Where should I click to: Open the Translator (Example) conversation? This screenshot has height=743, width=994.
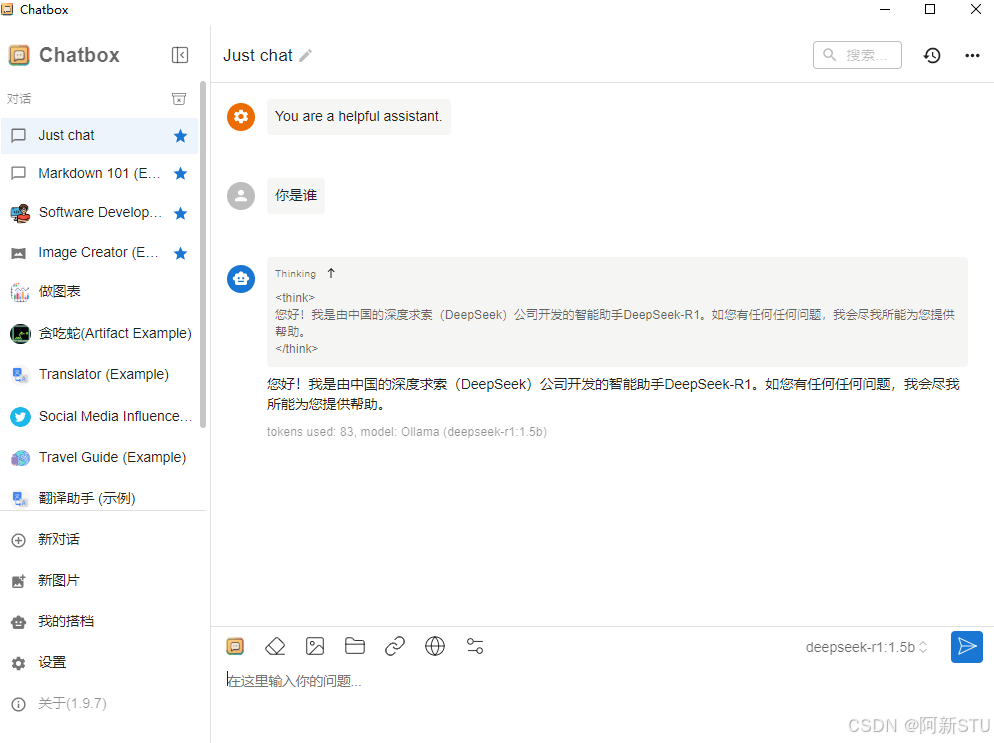click(x=100, y=375)
